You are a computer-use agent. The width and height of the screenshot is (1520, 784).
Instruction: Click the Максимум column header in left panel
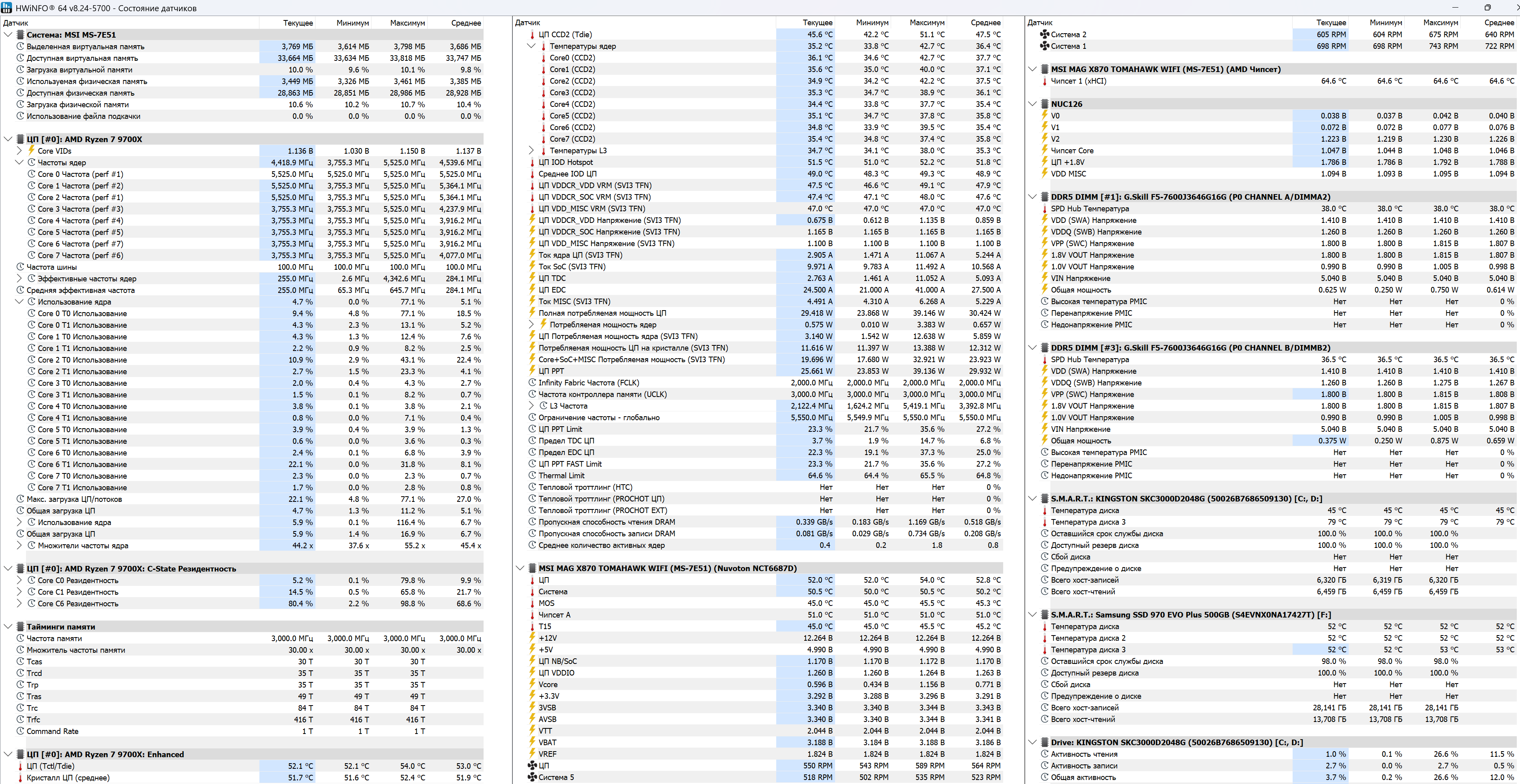pos(407,23)
